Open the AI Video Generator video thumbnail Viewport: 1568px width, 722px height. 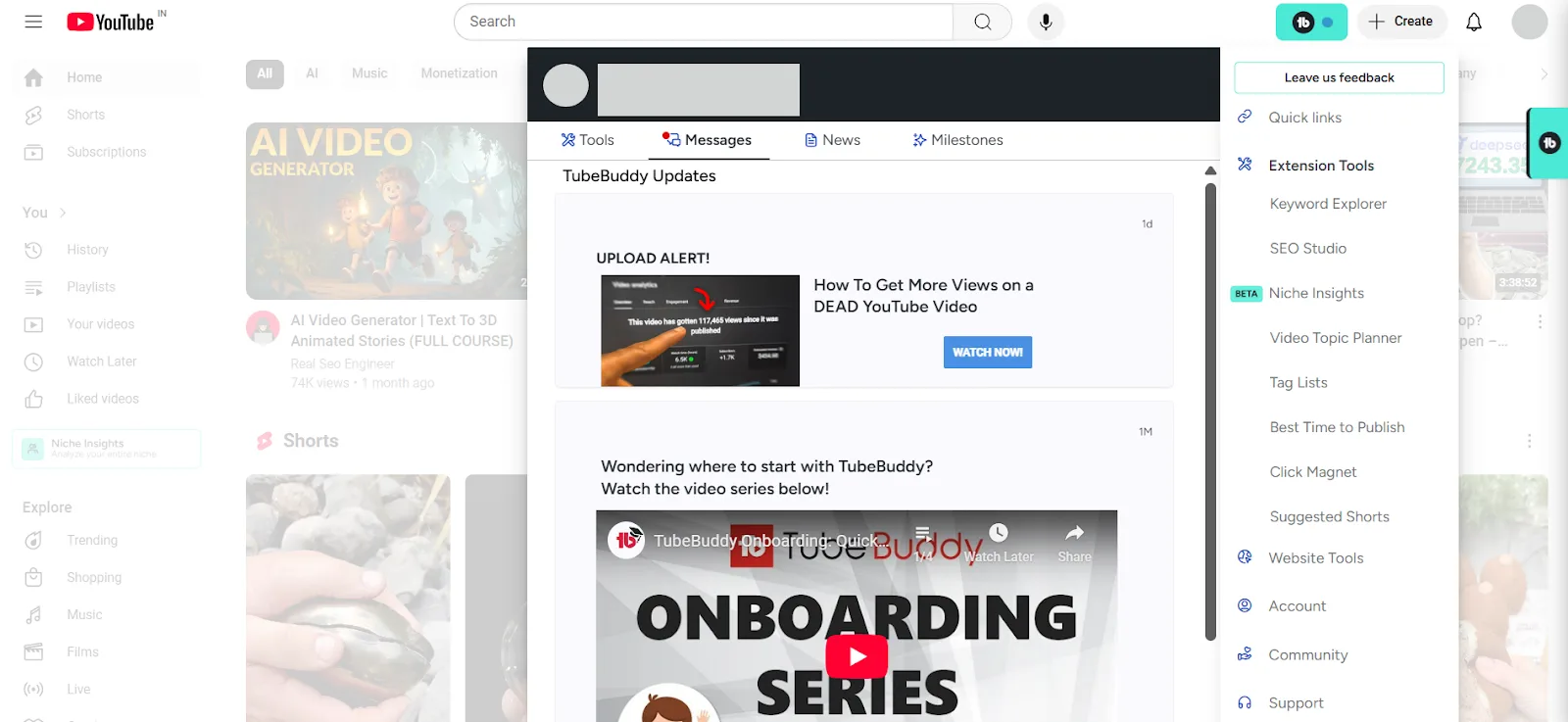pos(386,211)
